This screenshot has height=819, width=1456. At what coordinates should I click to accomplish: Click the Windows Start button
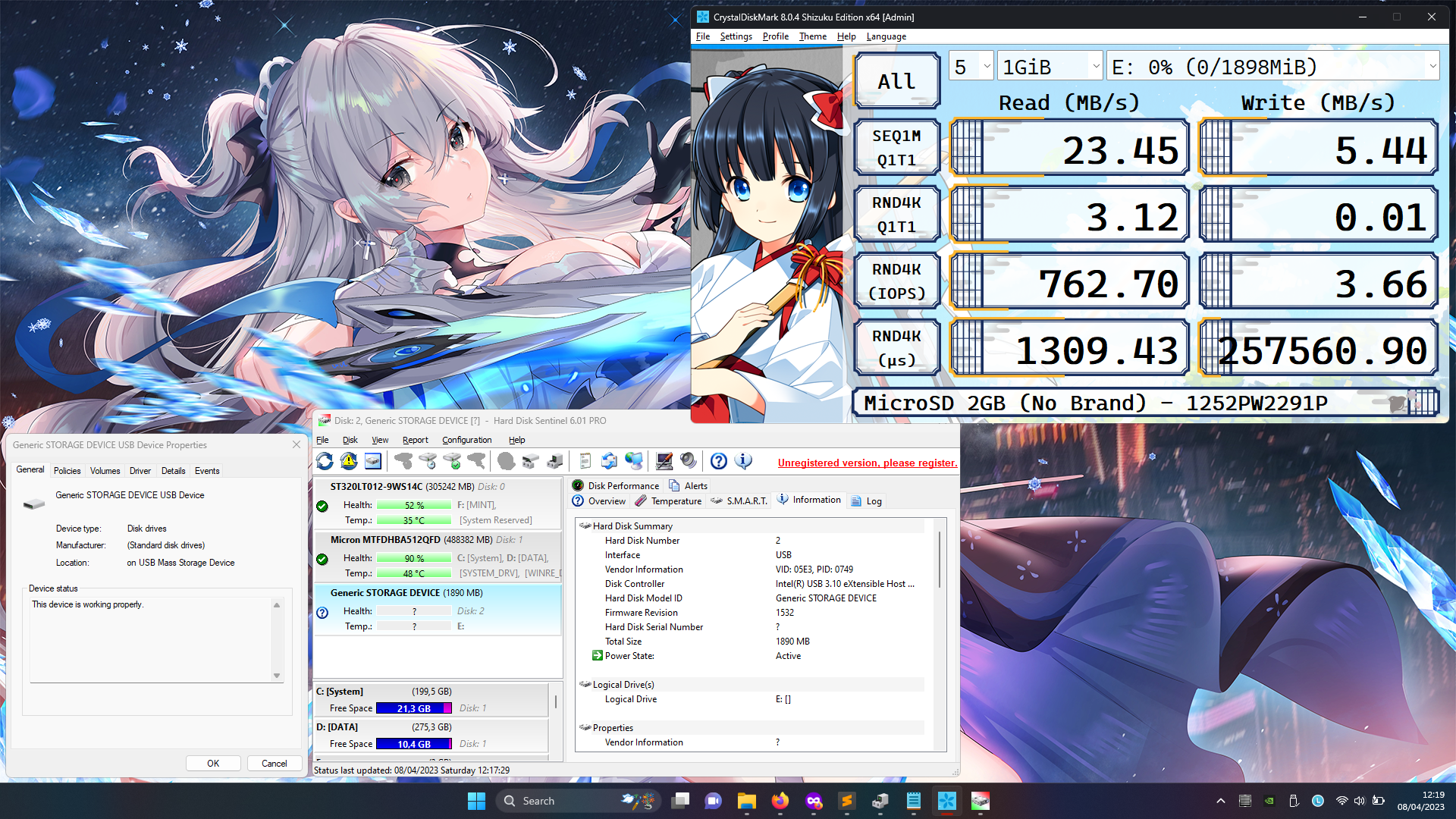476,801
